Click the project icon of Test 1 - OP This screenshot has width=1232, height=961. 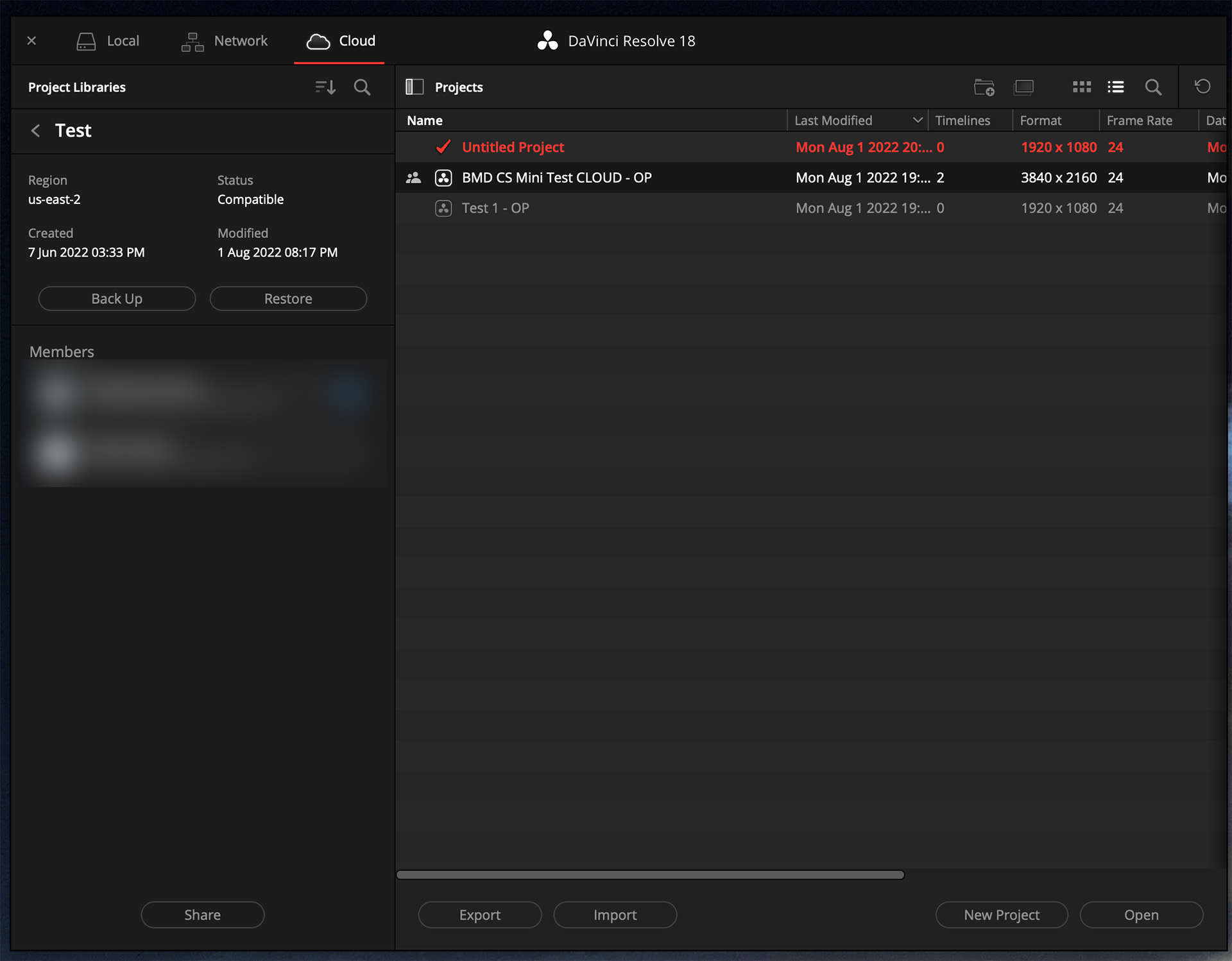click(443, 208)
